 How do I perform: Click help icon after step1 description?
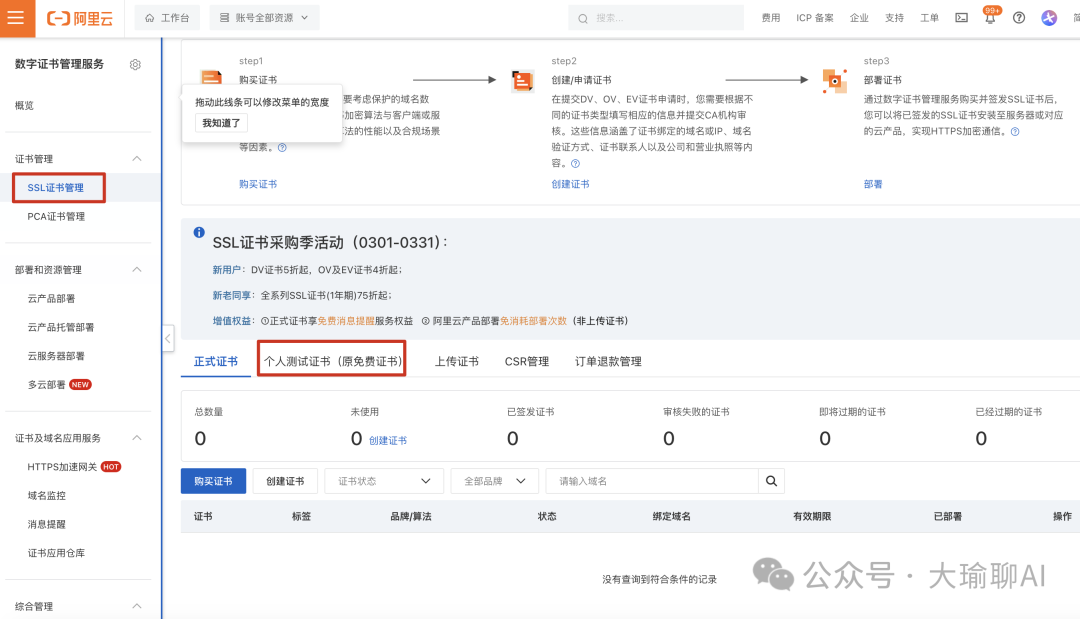[x=282, y=147]
